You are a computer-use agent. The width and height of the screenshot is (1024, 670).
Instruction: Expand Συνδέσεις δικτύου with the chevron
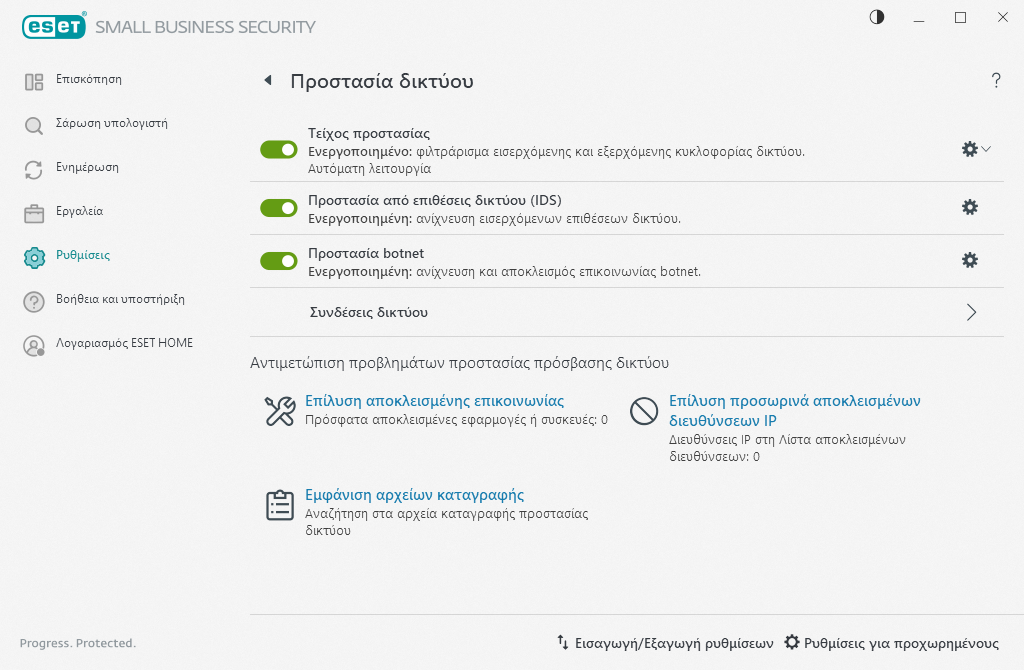coord(971,312)
